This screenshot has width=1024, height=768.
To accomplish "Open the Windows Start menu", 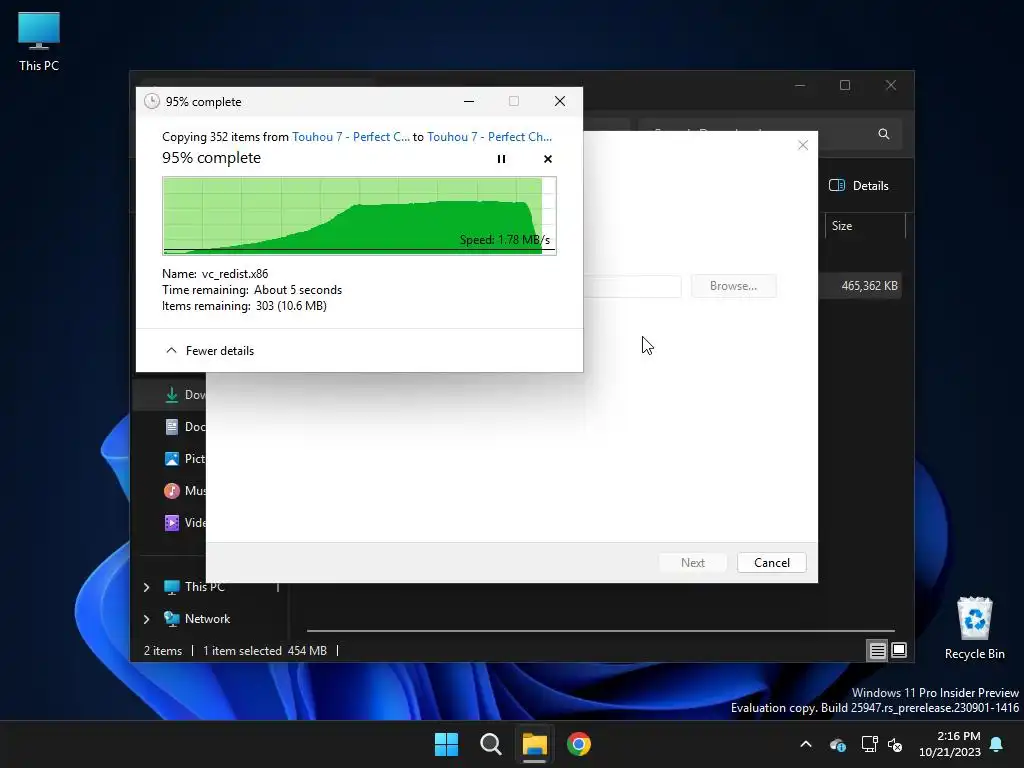I will 447,744.
